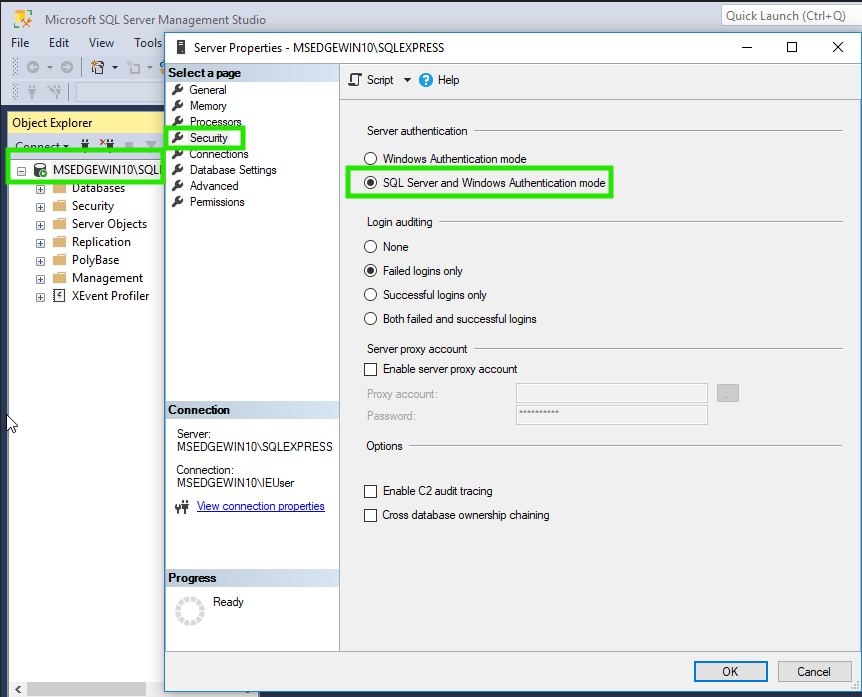Click the horizontal scrollbar below Object Explorer
This screenshot has width=862, height=697.
pyautogui.click(x=85, y=688)
